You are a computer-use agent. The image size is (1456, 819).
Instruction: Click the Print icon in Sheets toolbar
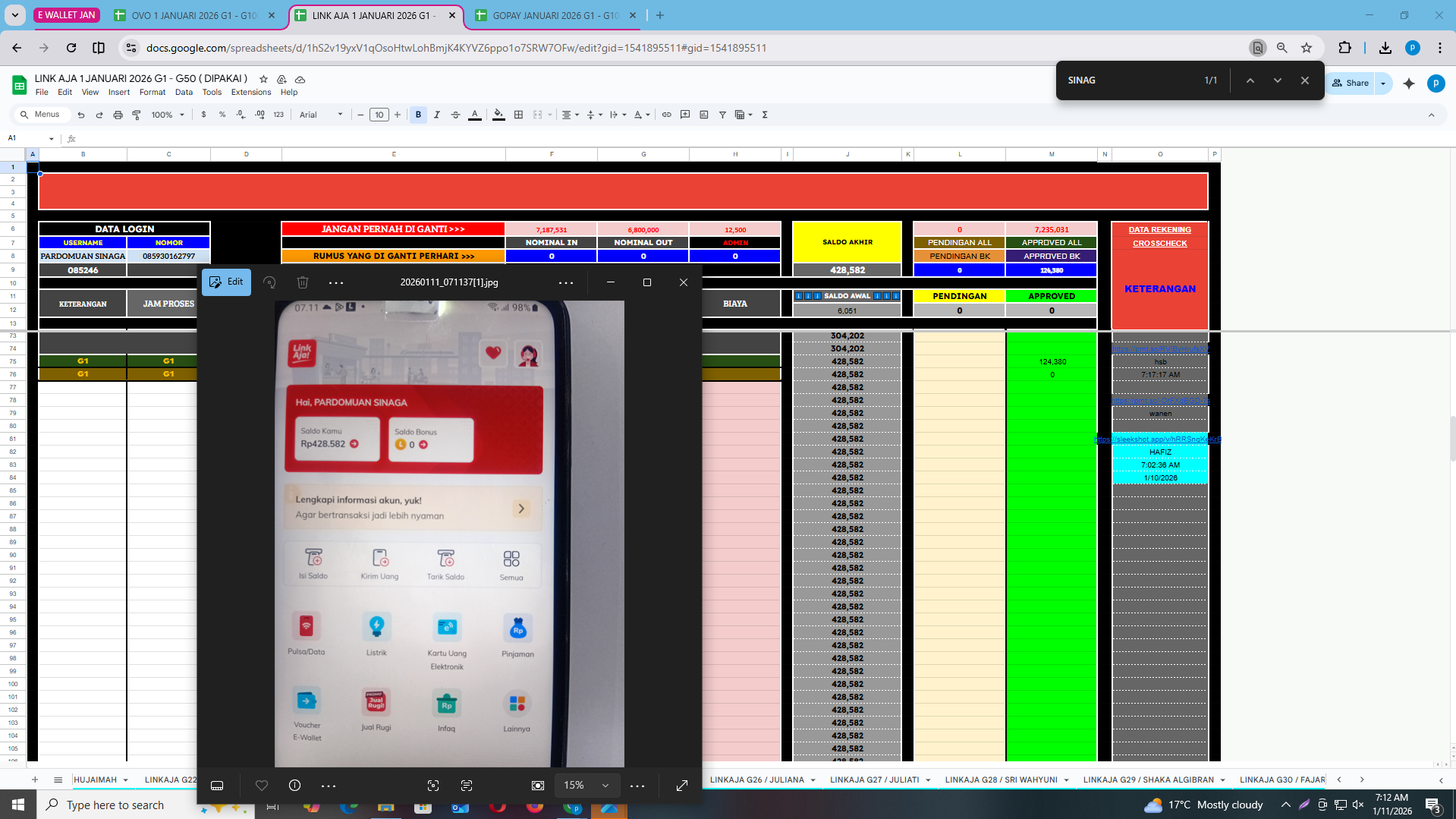click(118, 115)
